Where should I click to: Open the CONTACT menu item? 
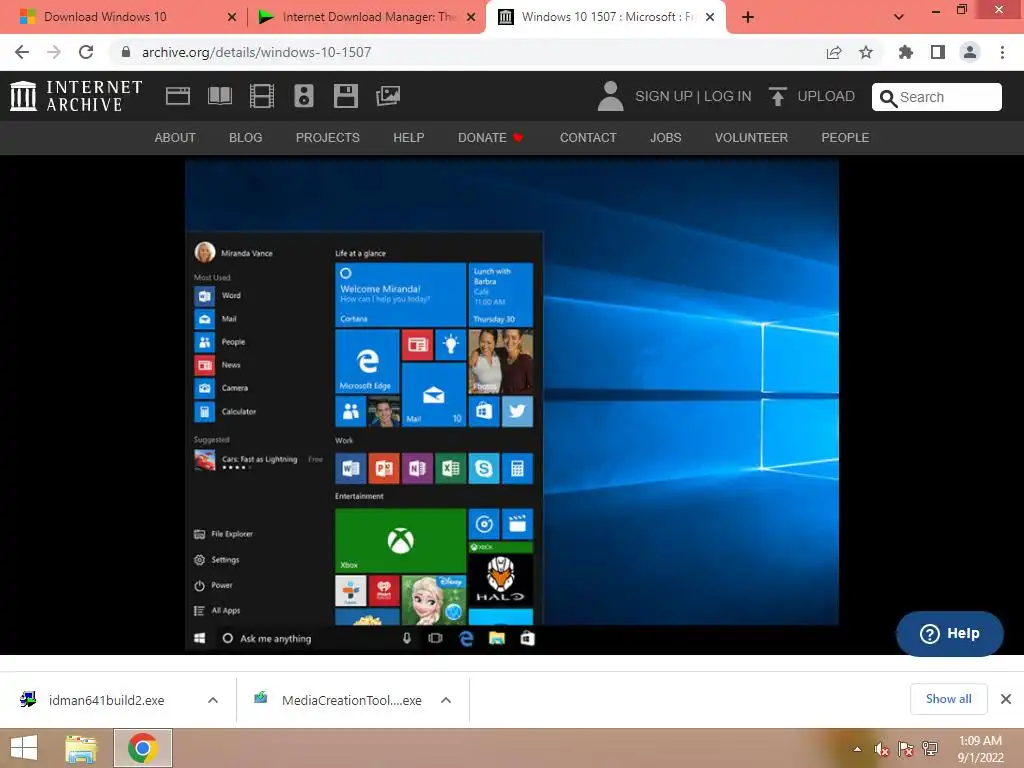[x=588, y=138]
